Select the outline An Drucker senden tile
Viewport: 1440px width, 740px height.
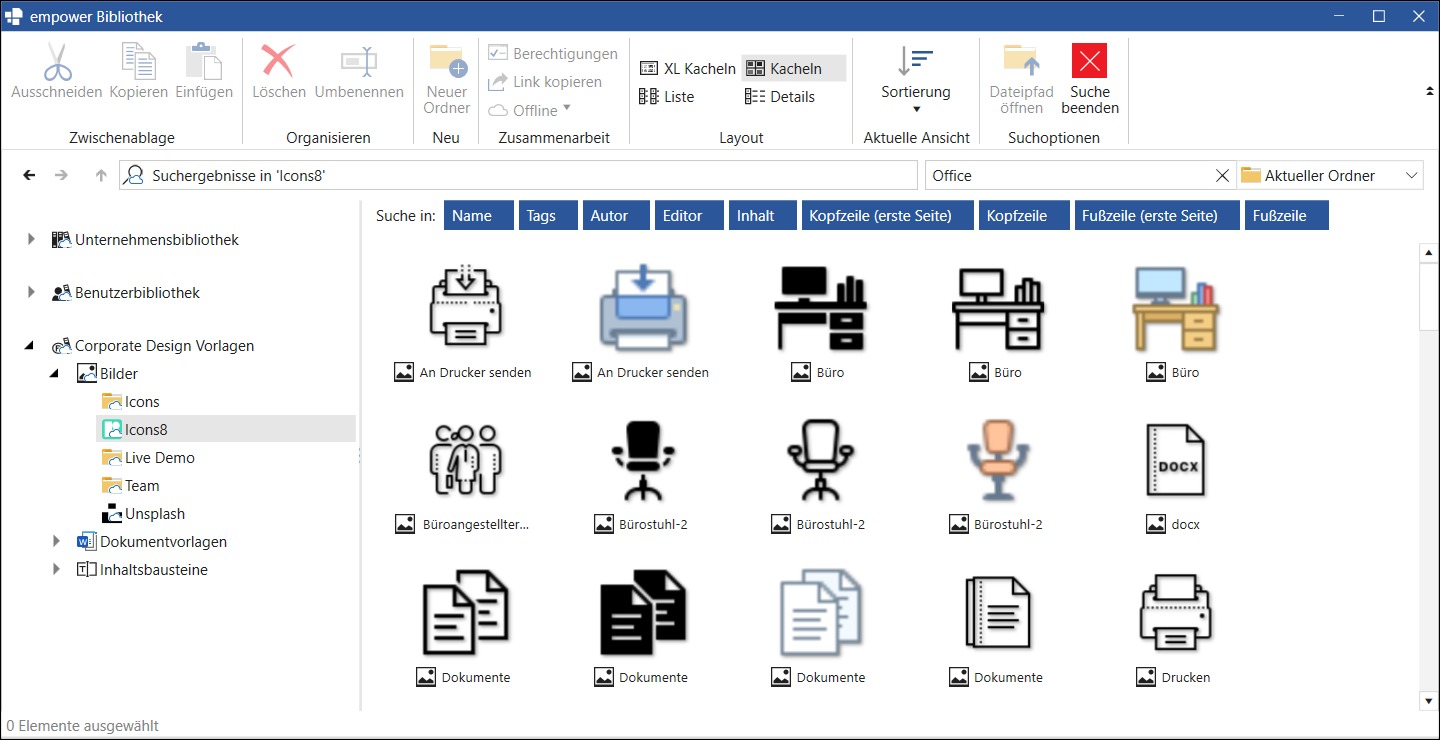(464, 322)
